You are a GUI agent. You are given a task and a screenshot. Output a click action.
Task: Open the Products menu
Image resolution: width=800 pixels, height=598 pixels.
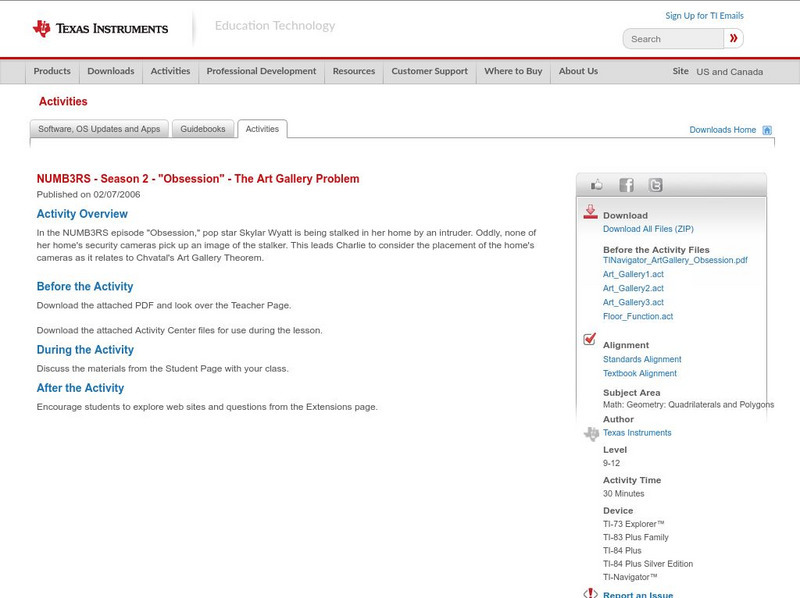point(52,71)
